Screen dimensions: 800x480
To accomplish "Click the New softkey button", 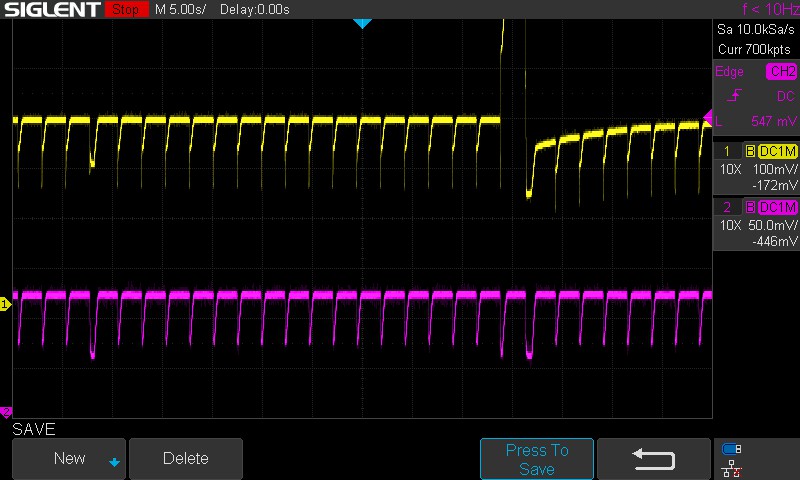I will [69, 459].
